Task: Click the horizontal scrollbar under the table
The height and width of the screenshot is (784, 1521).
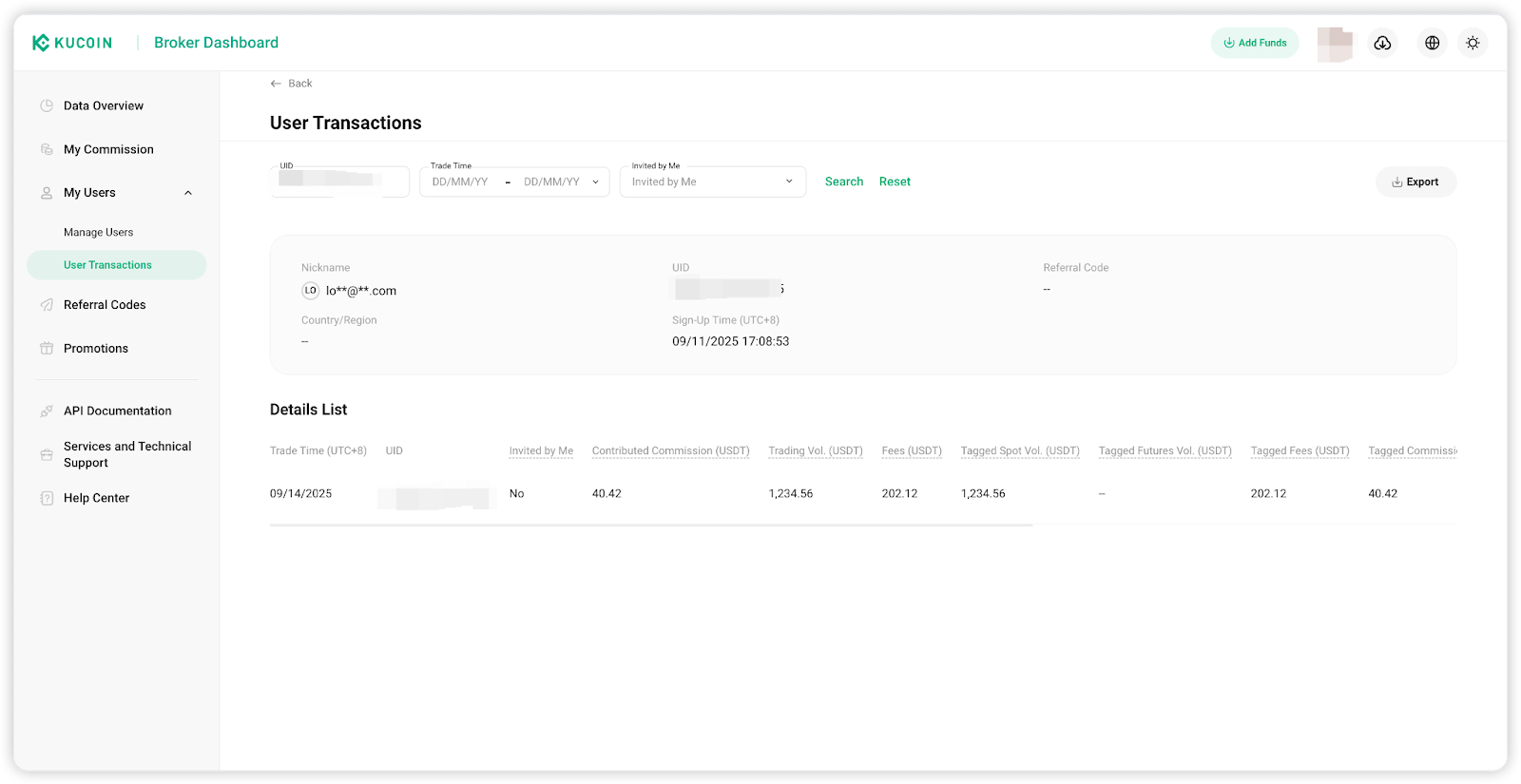Action: [x=651, y=525]
